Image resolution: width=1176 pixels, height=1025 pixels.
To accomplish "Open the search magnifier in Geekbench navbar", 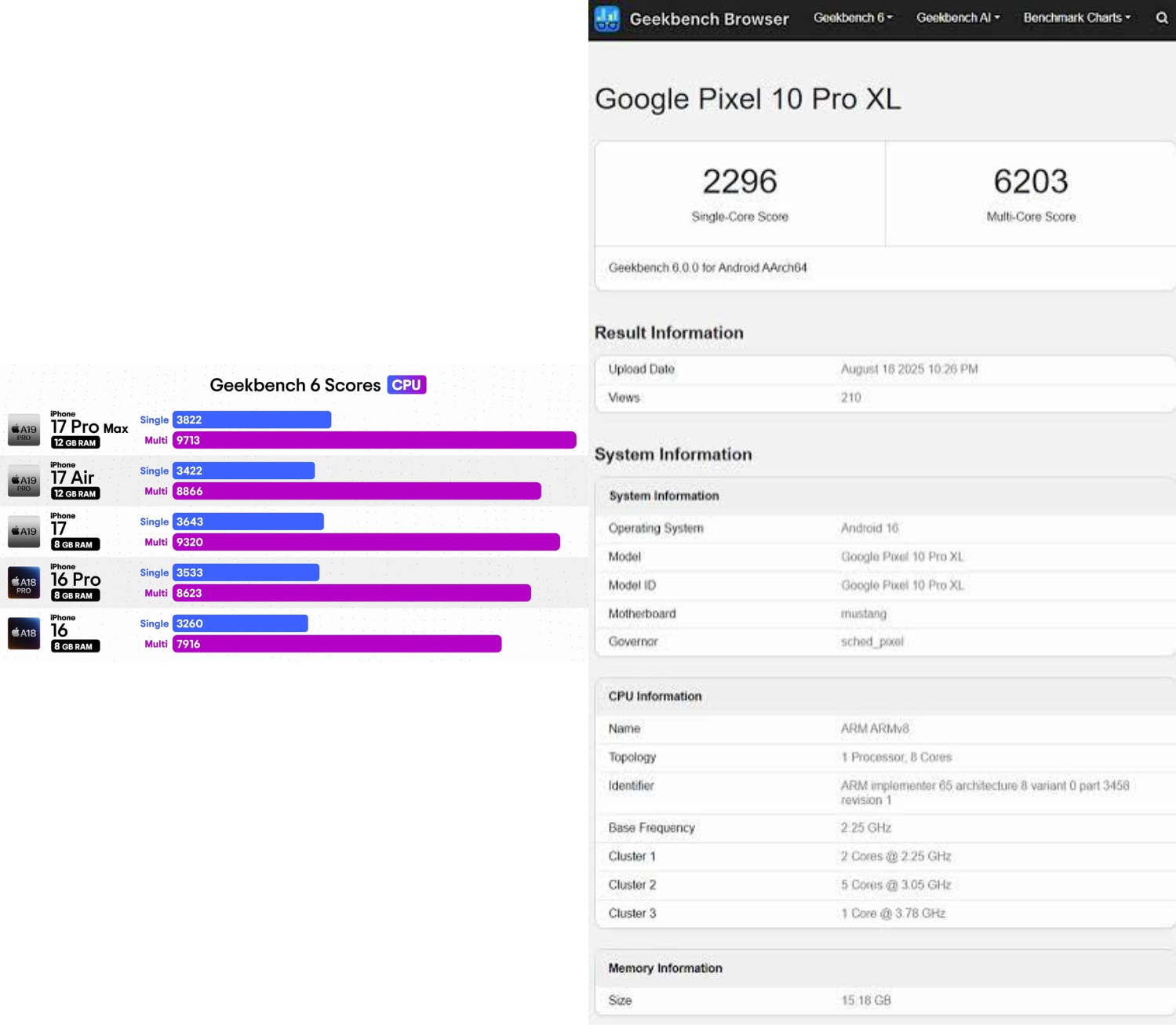I will [x=1161, y=18].
